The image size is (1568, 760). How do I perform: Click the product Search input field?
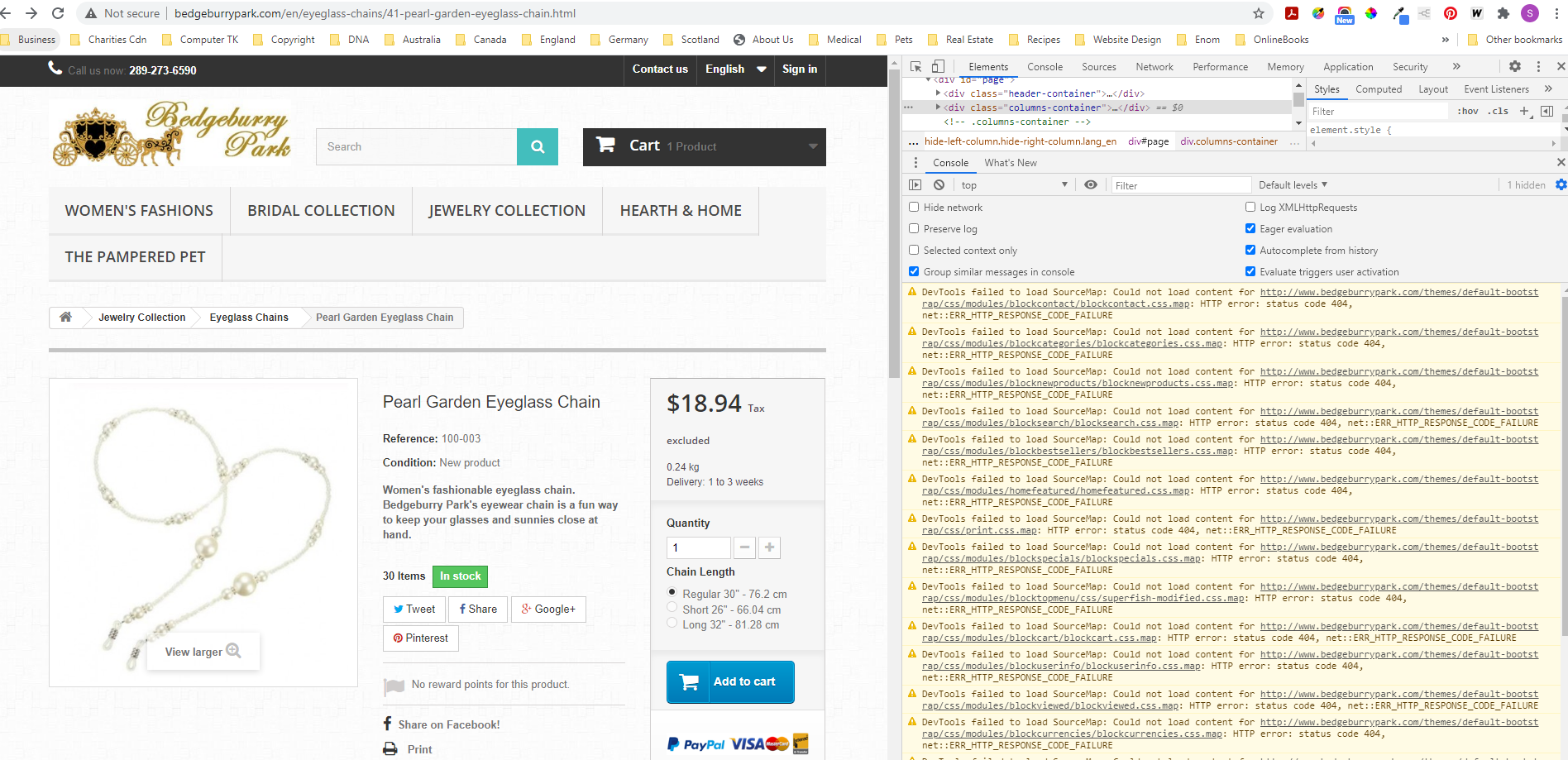click(x=417, y=146)
